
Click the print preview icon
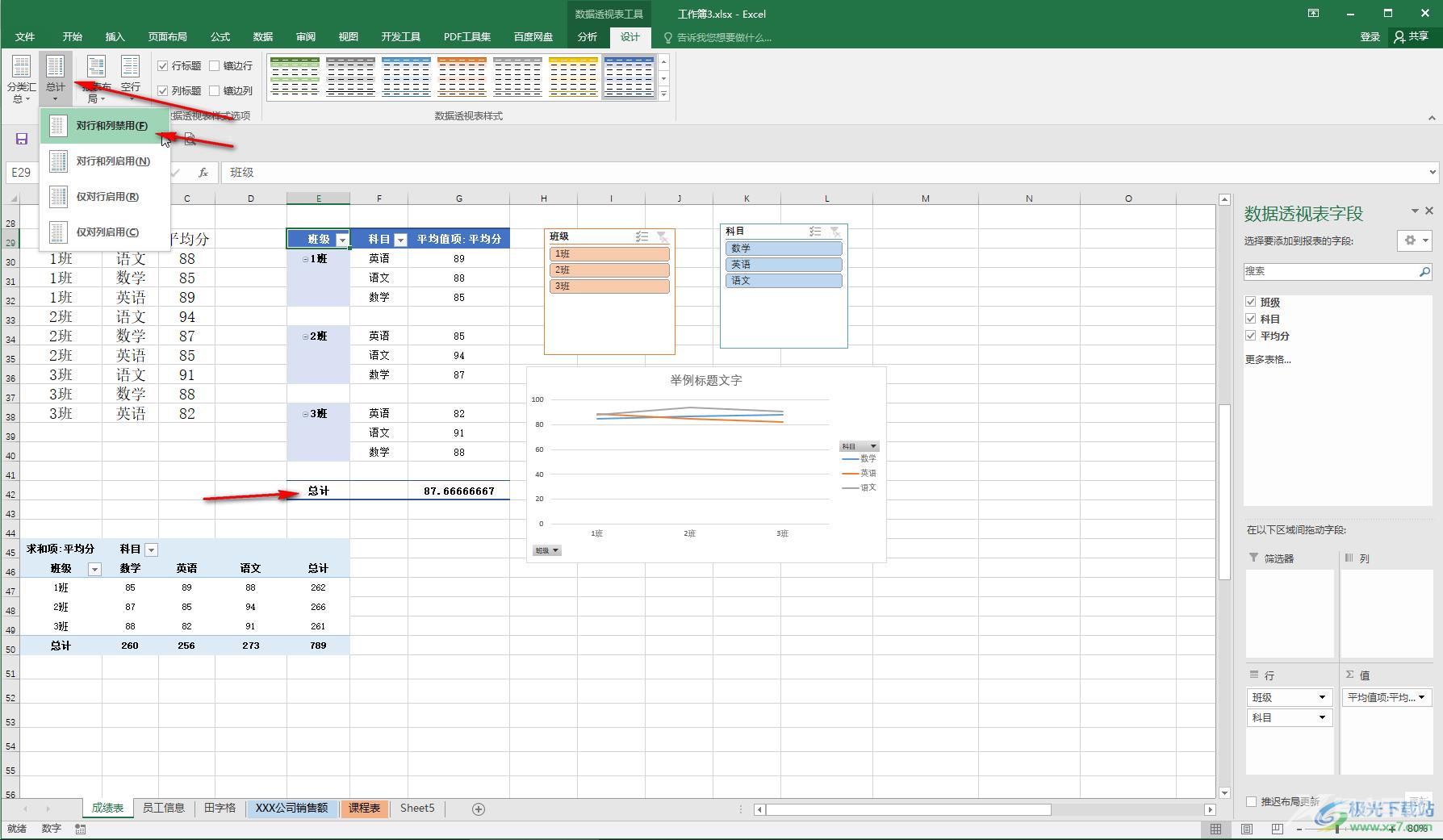point(190,139)
